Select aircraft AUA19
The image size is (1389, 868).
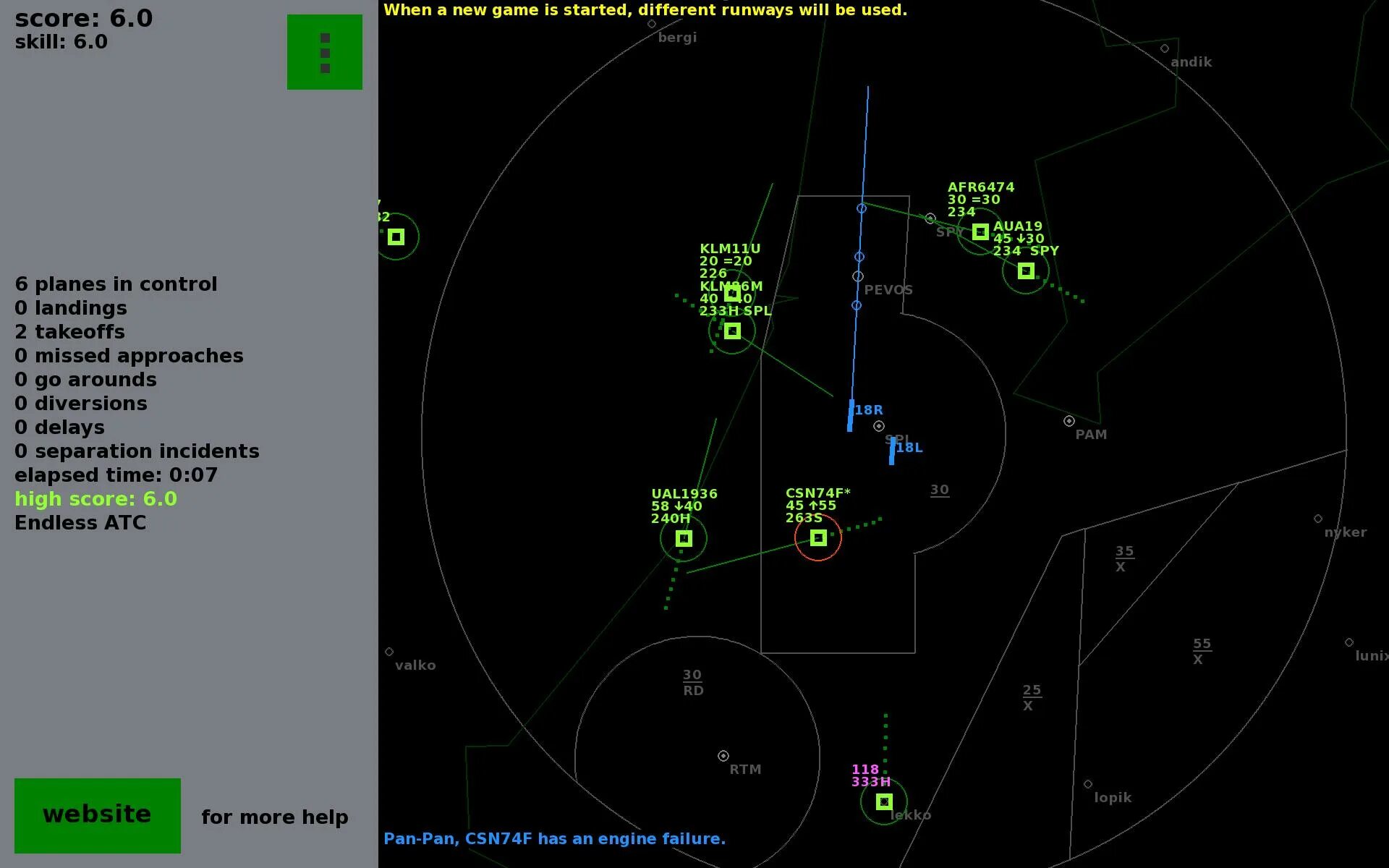pos(1025,271)
